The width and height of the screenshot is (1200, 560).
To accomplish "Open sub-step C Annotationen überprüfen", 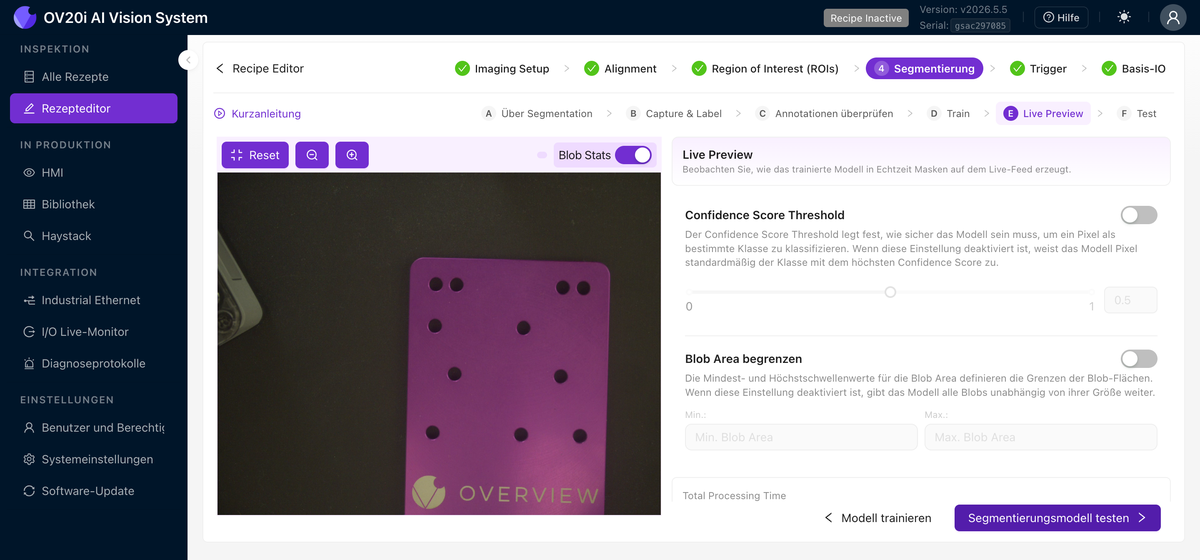I will tap(825, 114).
